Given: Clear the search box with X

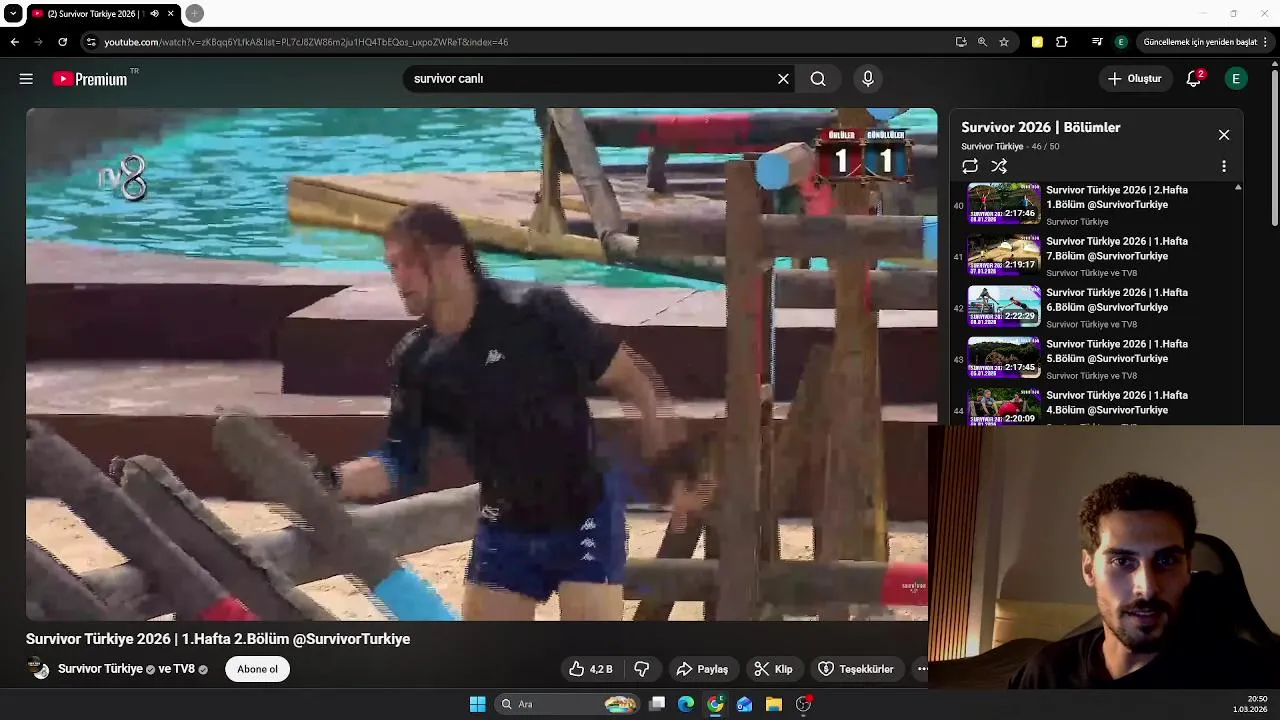Looking at the screenshot, I should [783, 79].
